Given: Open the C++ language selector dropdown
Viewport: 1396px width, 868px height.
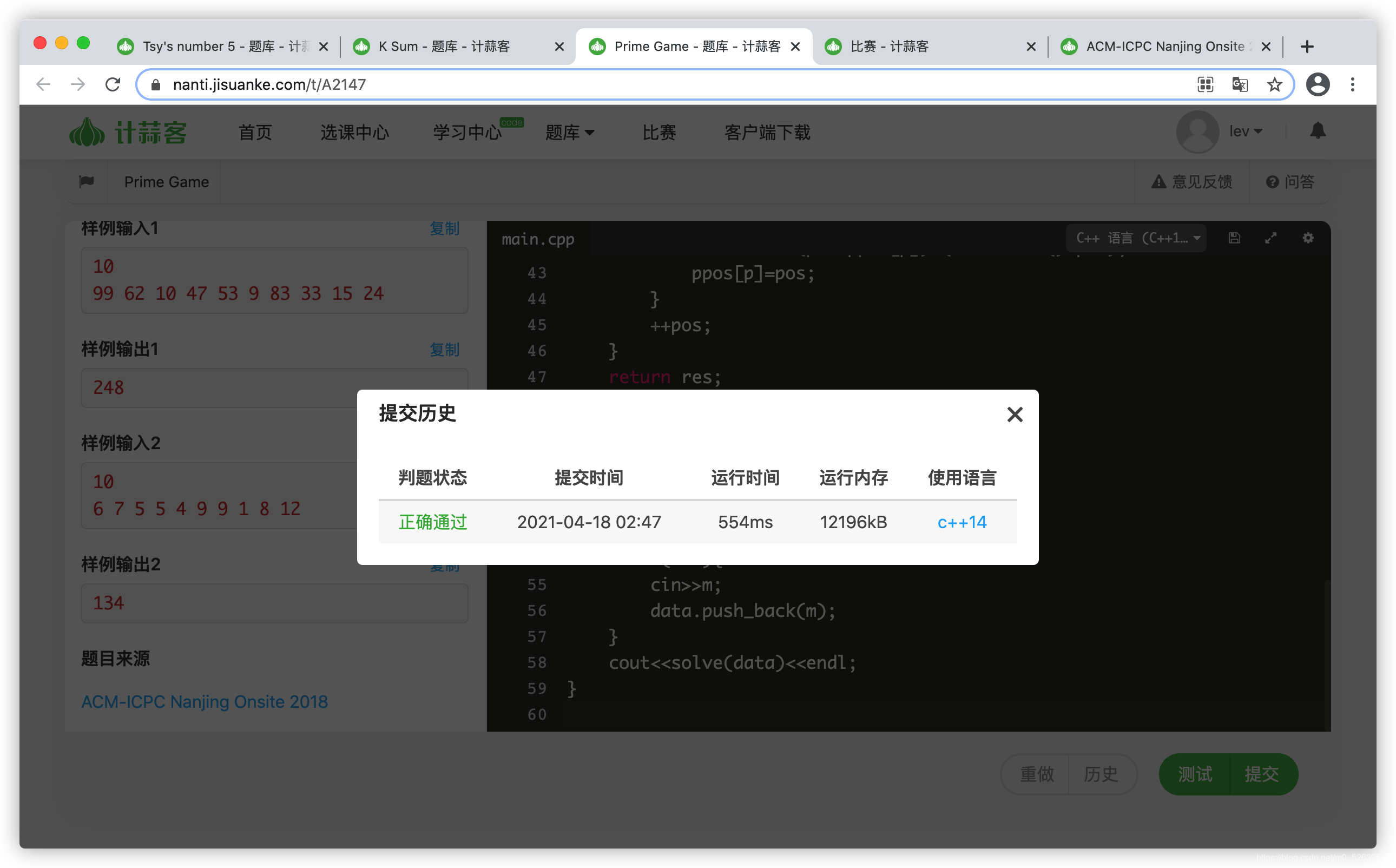Looking at the screenshot, I should [1137, 238].
